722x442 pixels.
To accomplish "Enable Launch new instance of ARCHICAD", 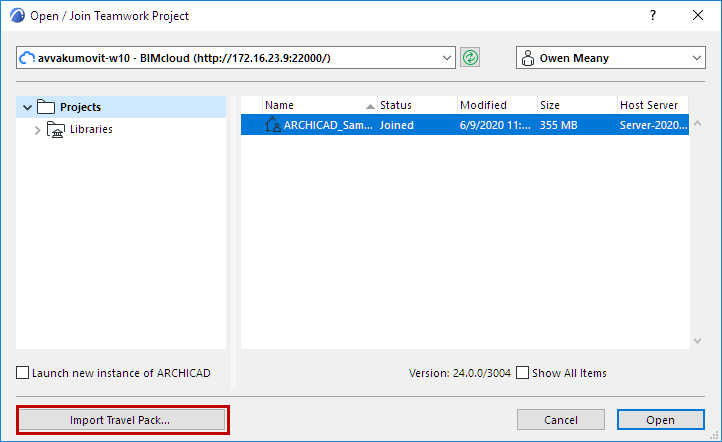I will click(23, 372).
